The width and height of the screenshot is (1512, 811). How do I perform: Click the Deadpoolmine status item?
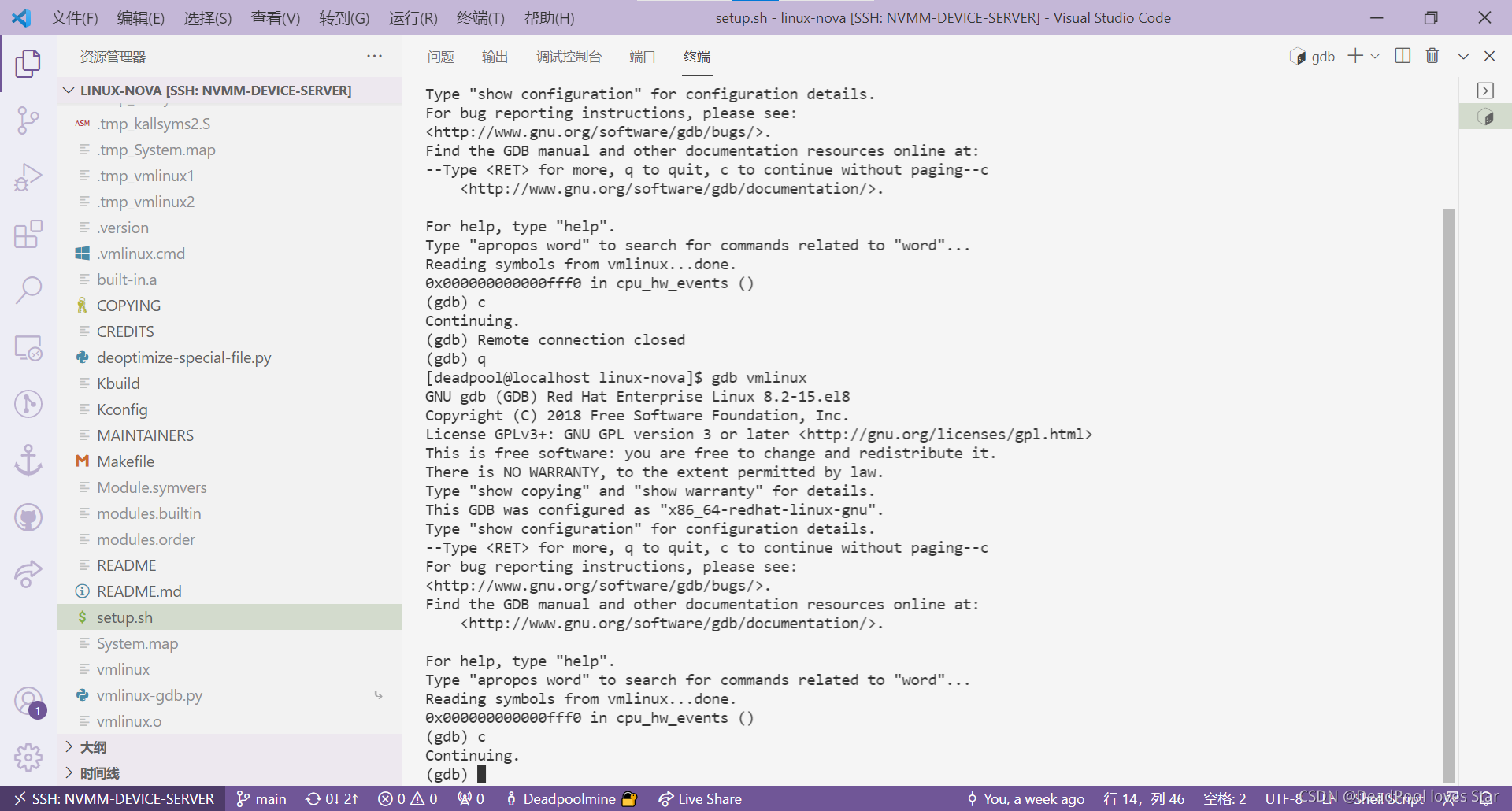pos(570,798)
